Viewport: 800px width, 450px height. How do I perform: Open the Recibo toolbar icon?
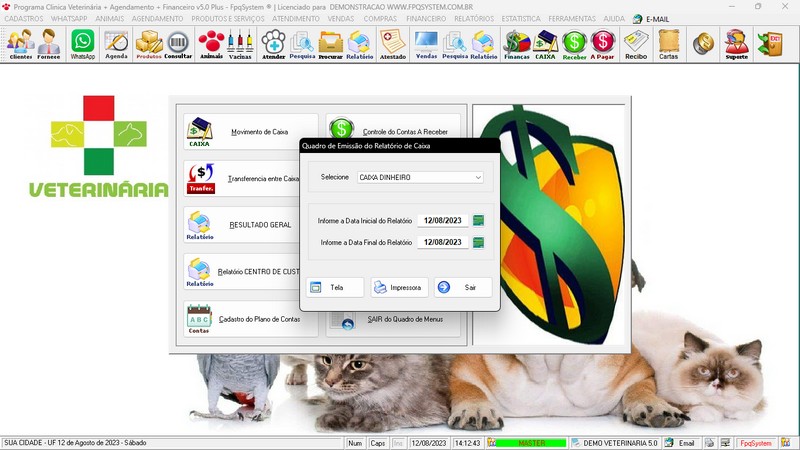(636, 44)
